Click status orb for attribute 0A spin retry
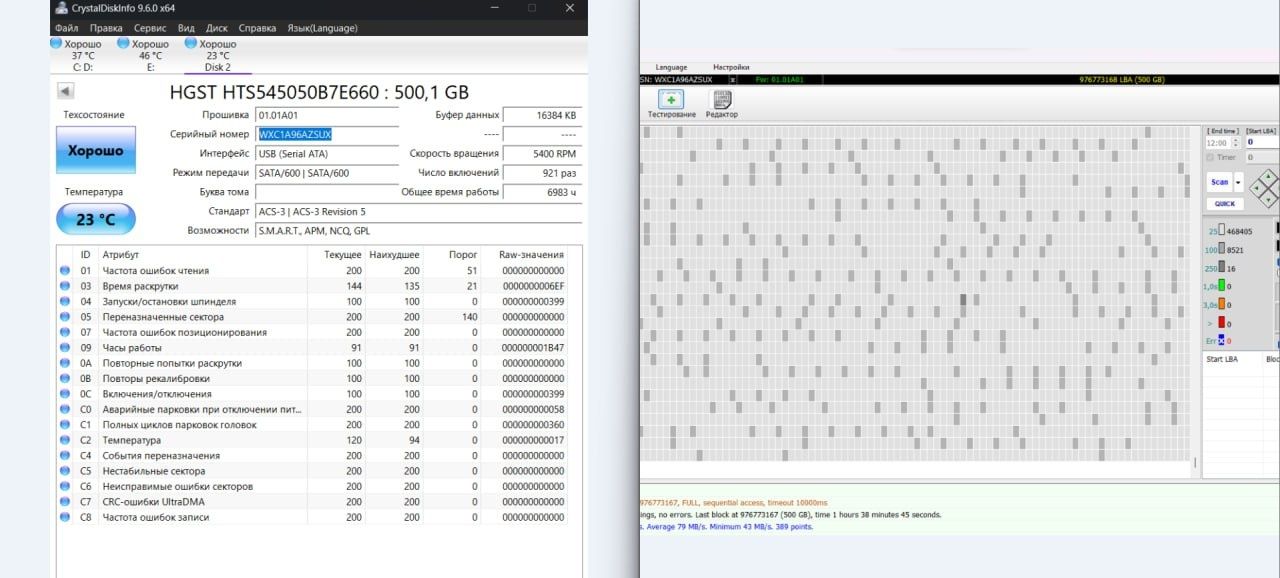This screenshot has height=578, width=1280. tap(65, 363)
